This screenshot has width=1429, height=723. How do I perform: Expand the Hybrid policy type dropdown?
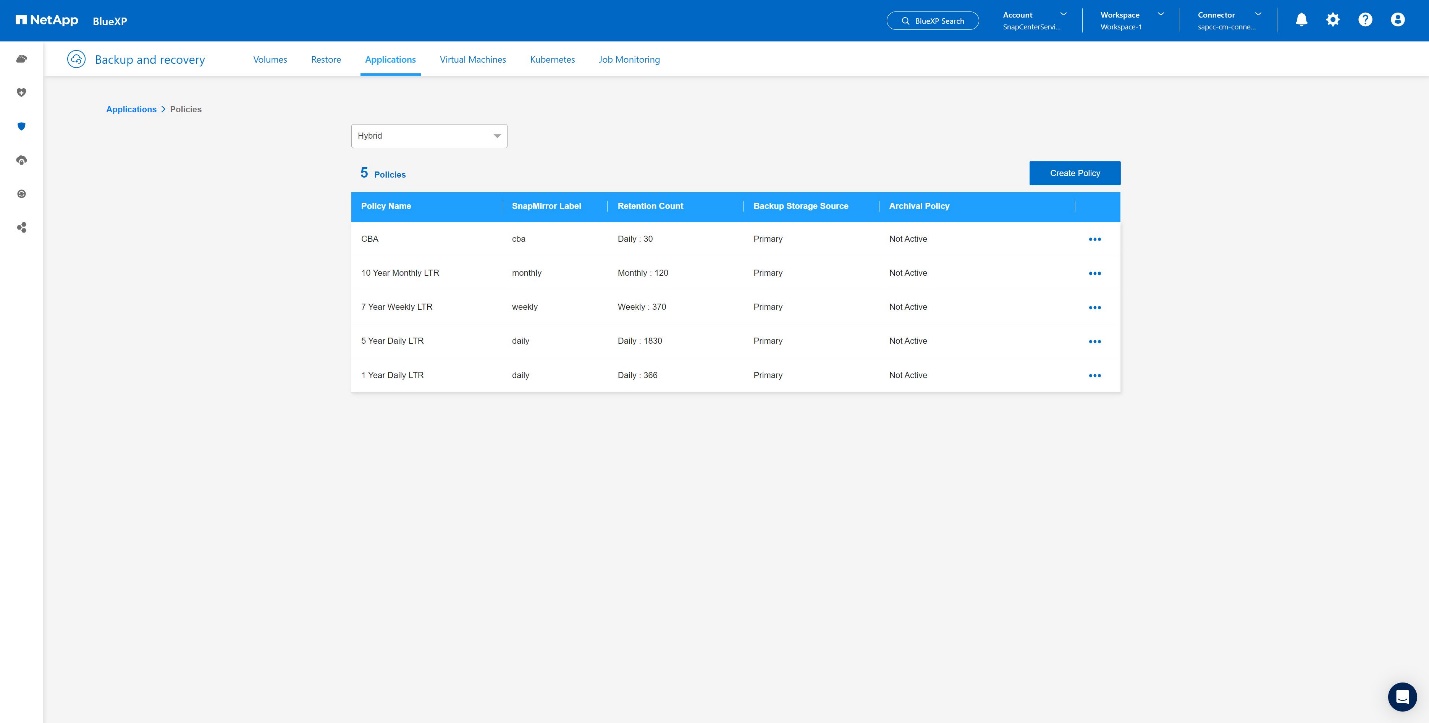point(429,136)
